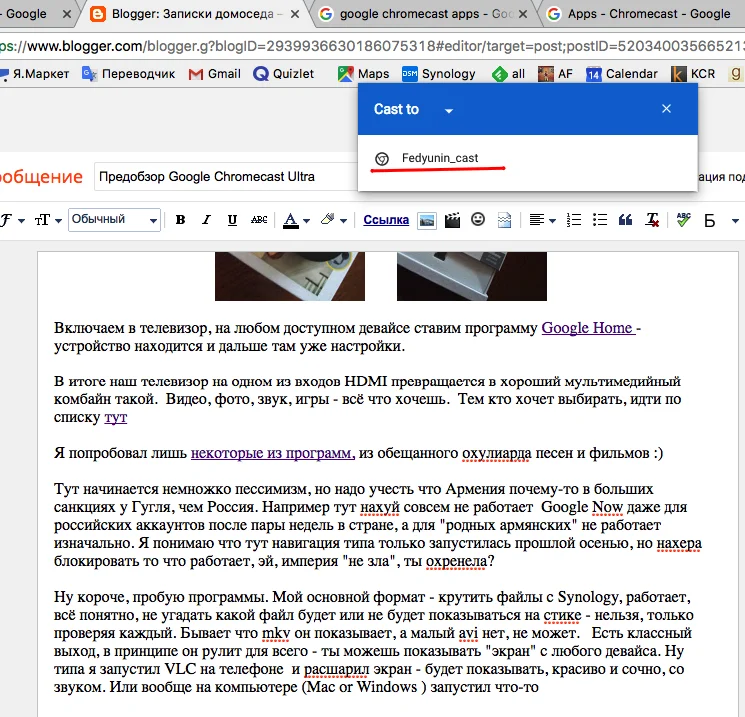This screenshot has width=745, height=717.
Task: Click the insert image icon
Action: [427, 220]
